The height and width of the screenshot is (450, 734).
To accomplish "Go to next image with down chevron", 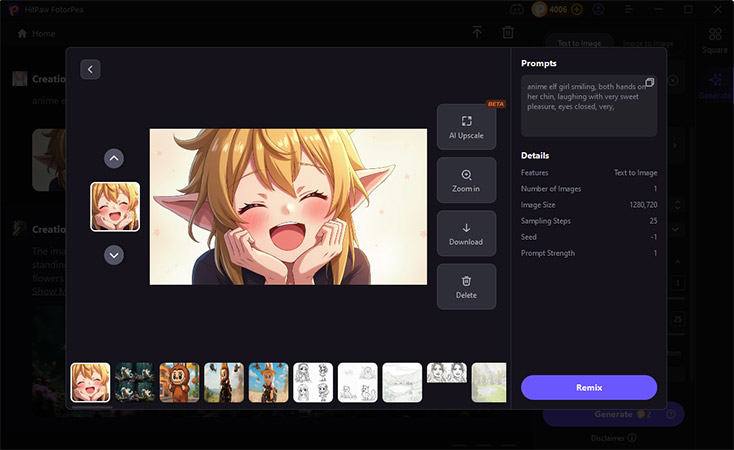I will 114,255.
